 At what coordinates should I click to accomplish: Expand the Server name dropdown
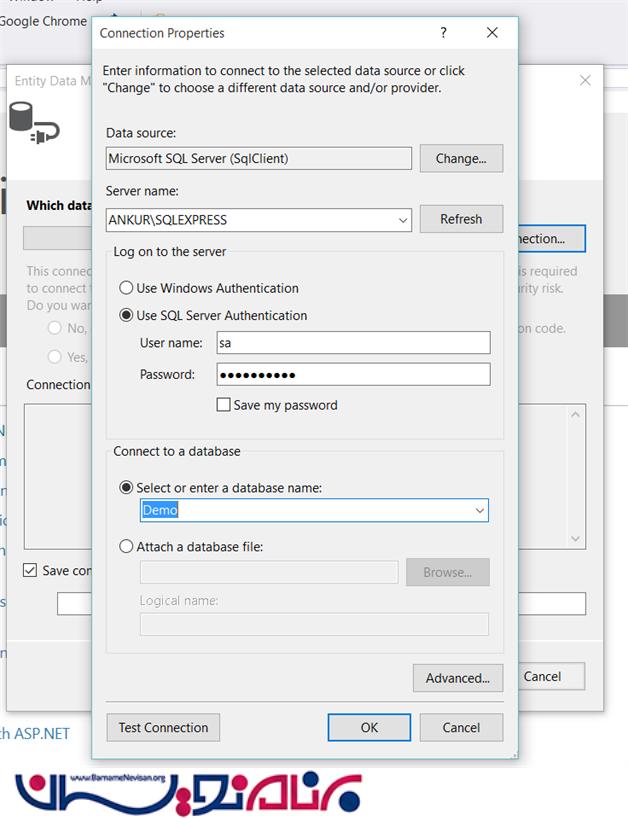(x=402, y=220)
